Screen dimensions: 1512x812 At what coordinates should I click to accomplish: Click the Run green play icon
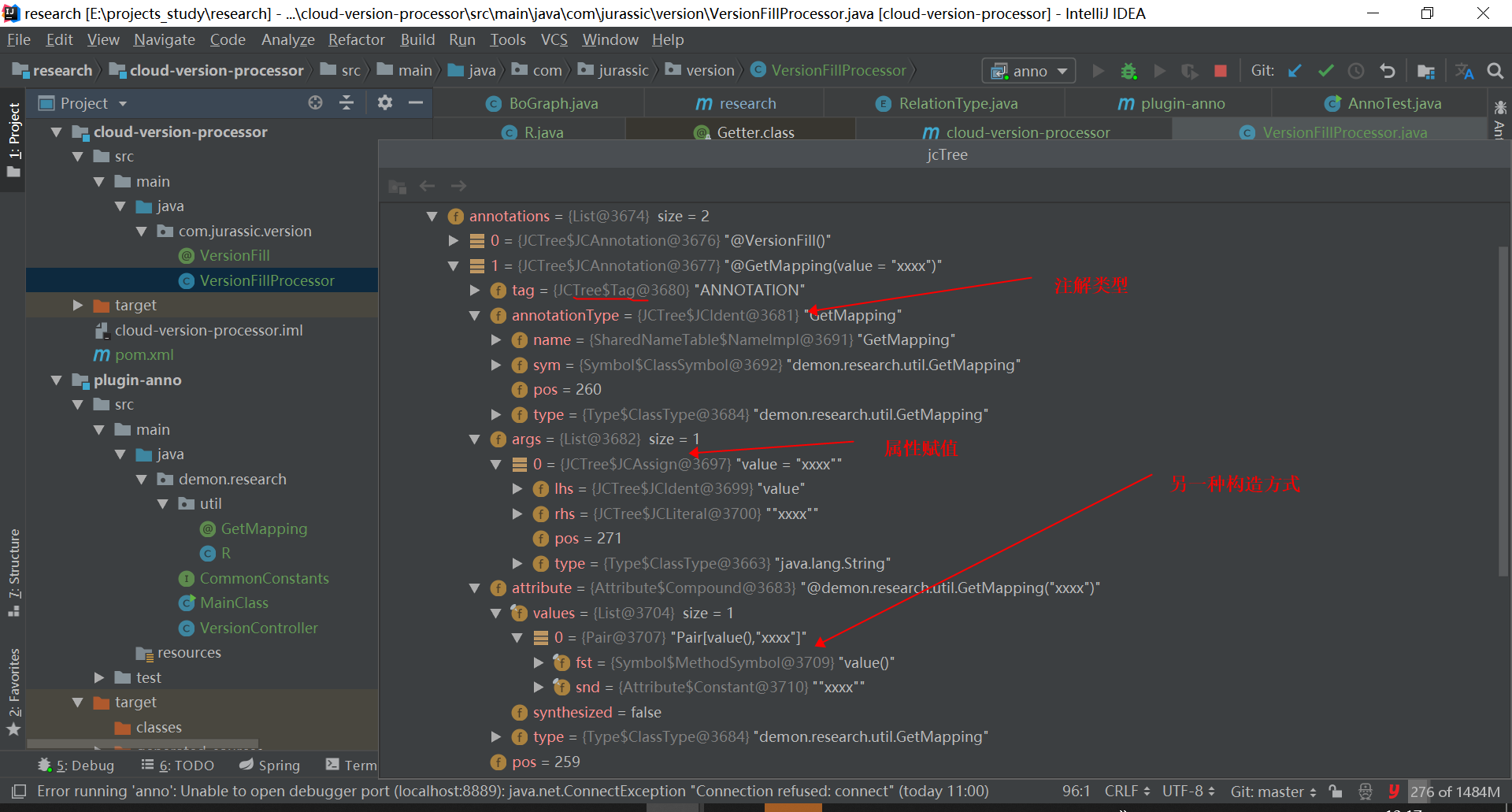(1098, 71)
